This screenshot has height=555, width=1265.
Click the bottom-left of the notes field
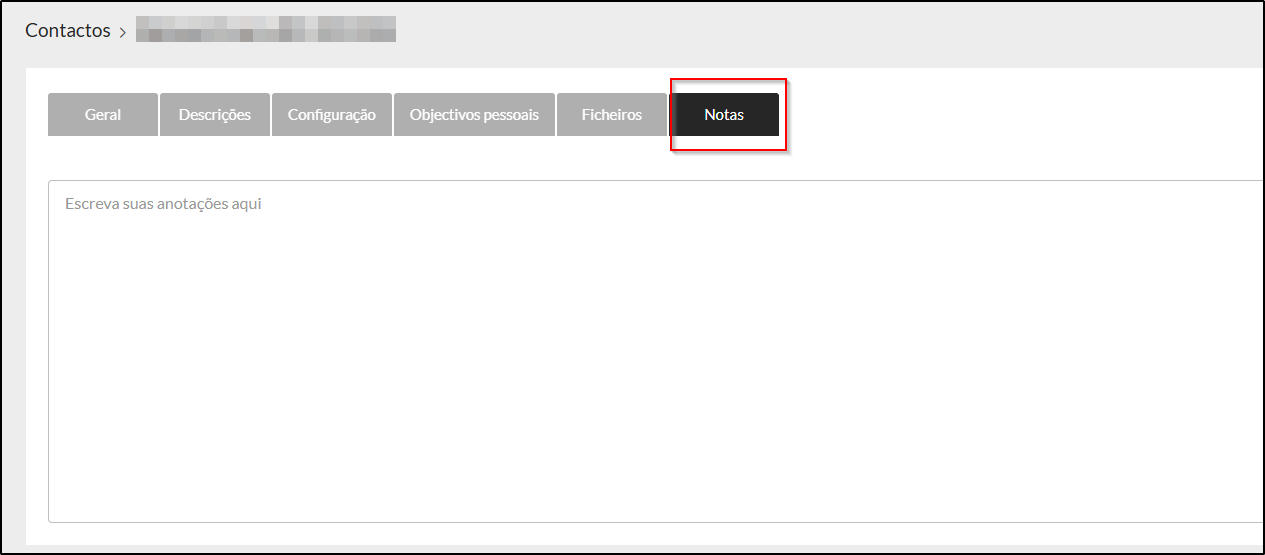80,500
